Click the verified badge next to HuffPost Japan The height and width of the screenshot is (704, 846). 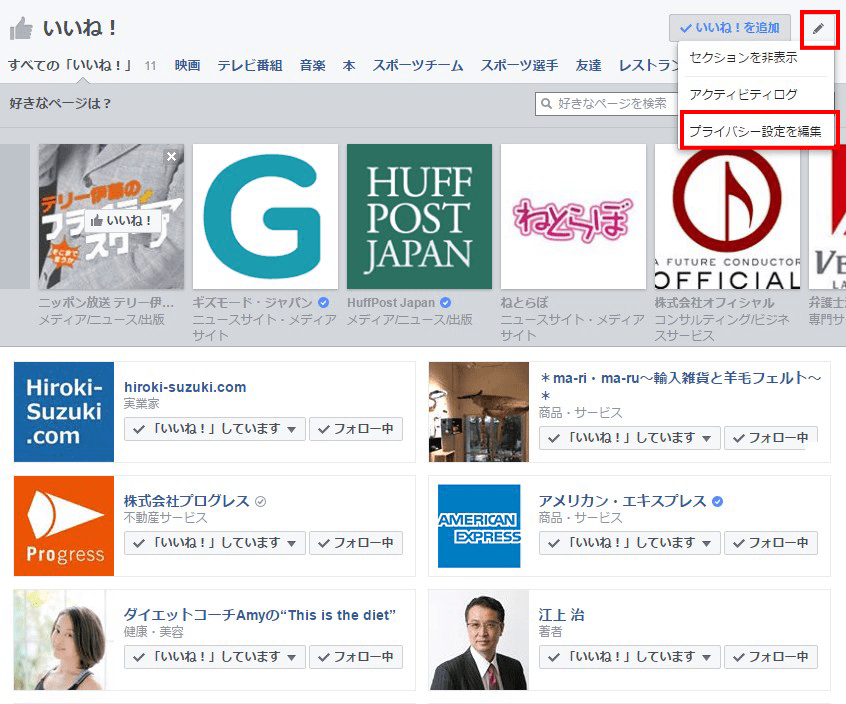coord(445,303)
